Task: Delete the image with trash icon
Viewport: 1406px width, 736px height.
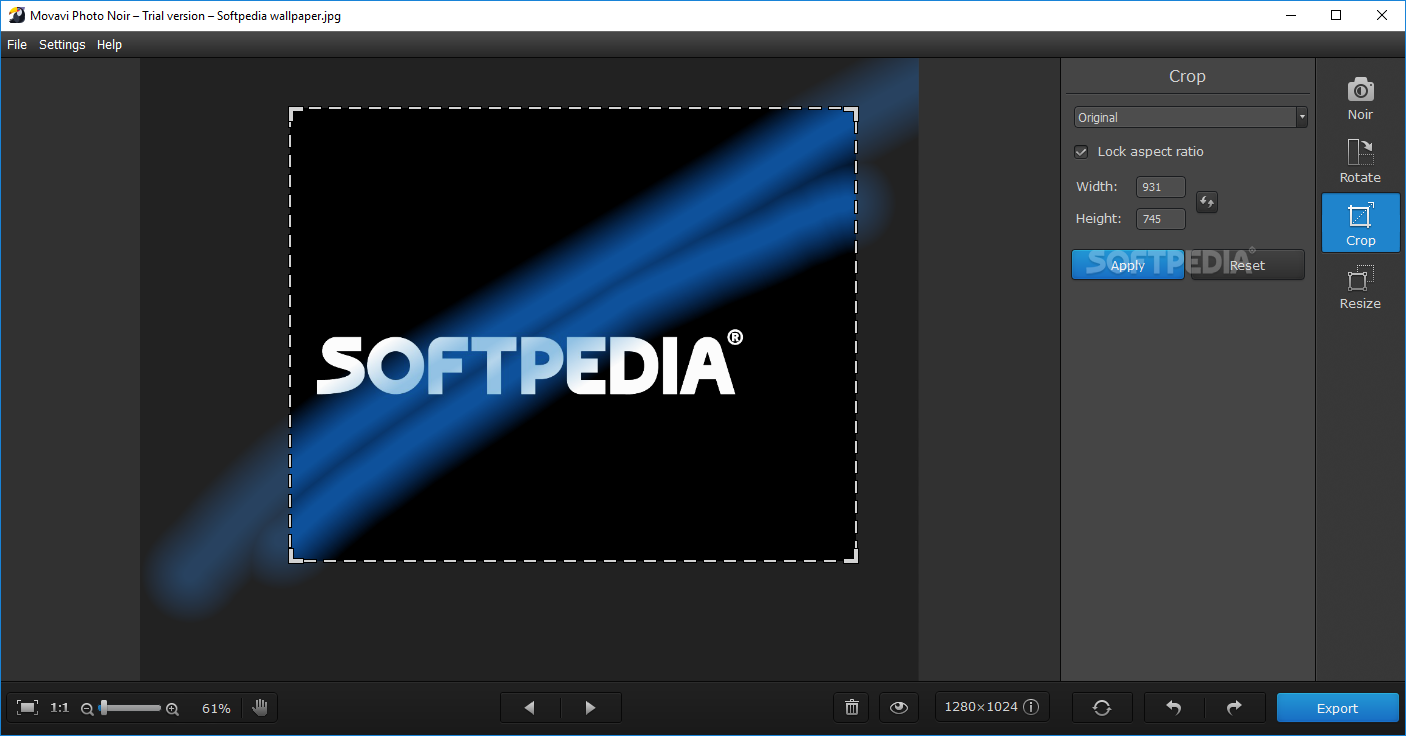Action: tap(851, 708)
